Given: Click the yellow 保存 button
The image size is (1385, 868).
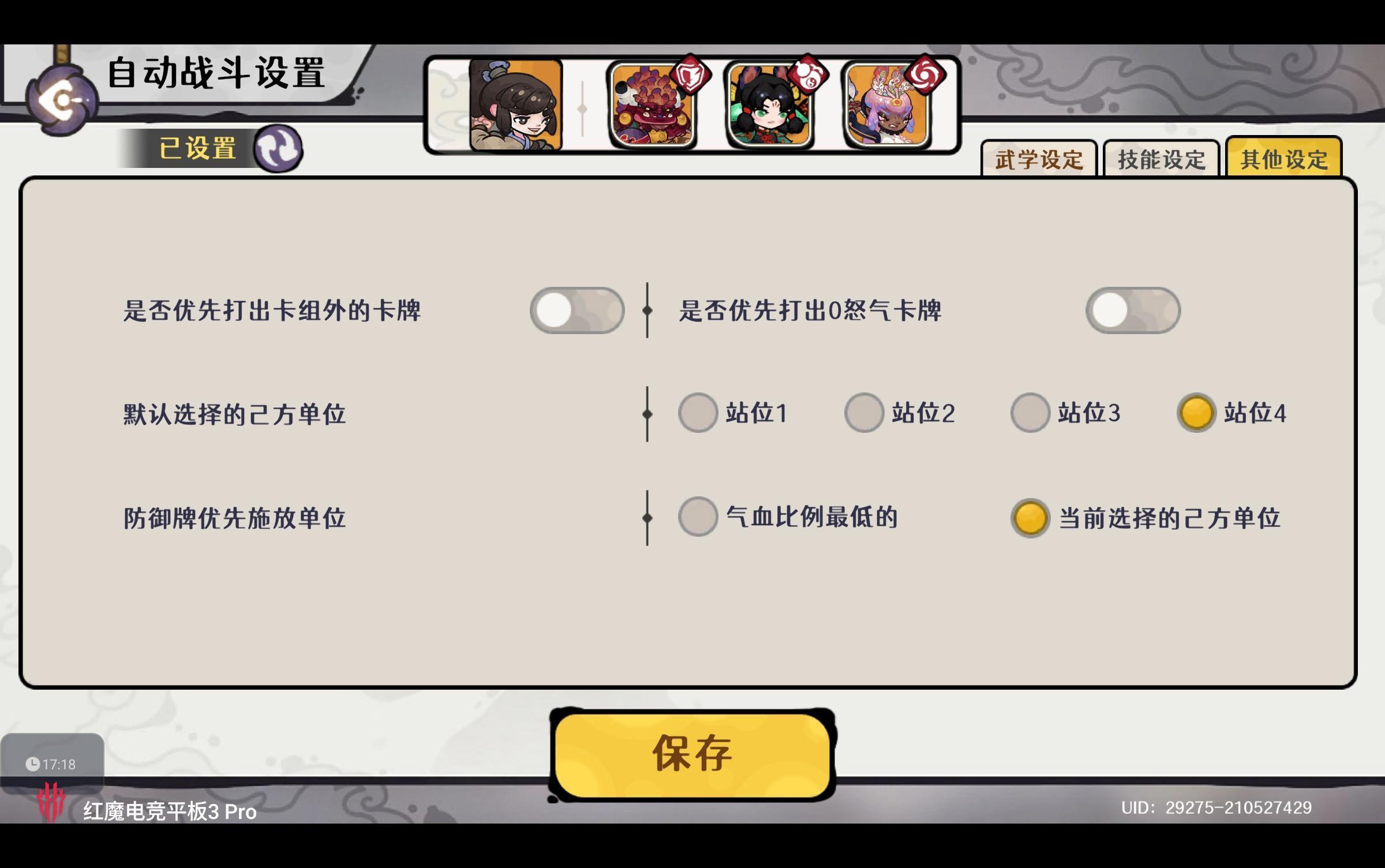Looking at the screenshot, I should [692, 755].
